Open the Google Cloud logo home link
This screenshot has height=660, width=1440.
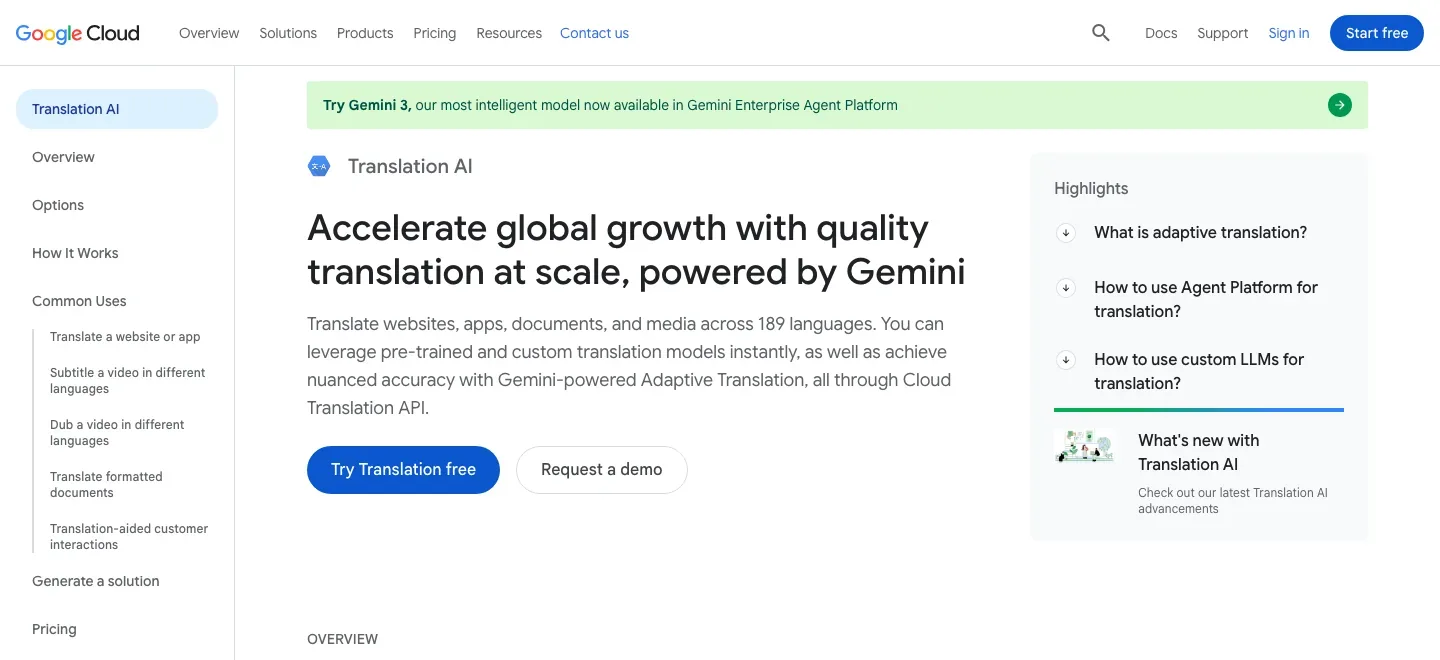click(x=78, y=33)
